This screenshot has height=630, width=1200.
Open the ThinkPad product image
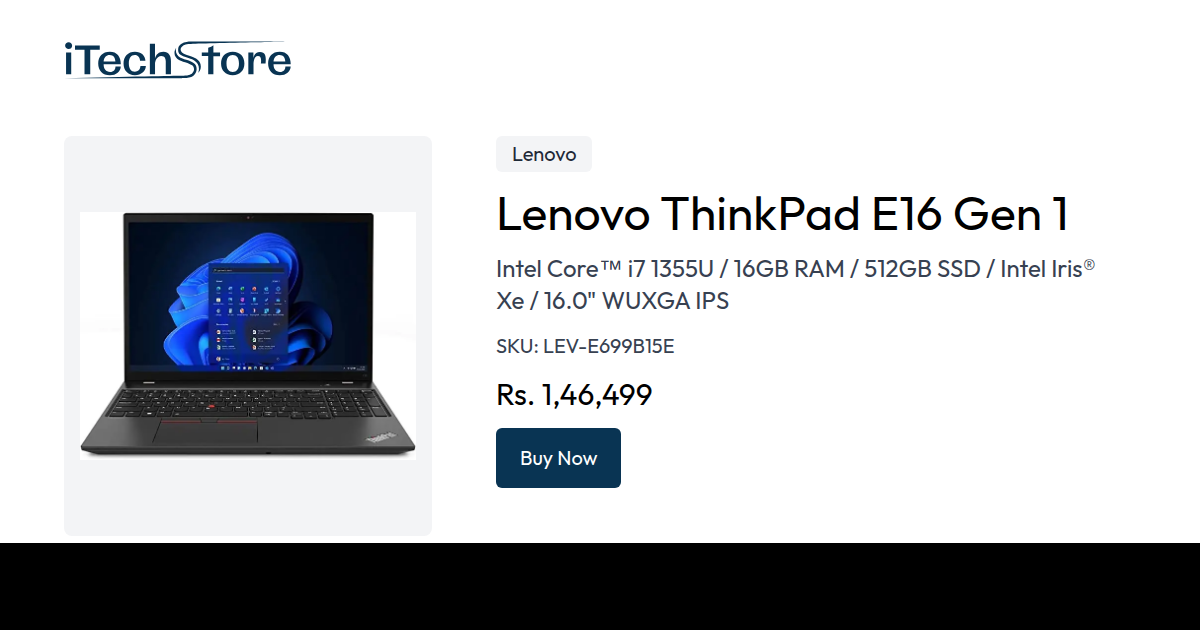[x=248, y=335]
